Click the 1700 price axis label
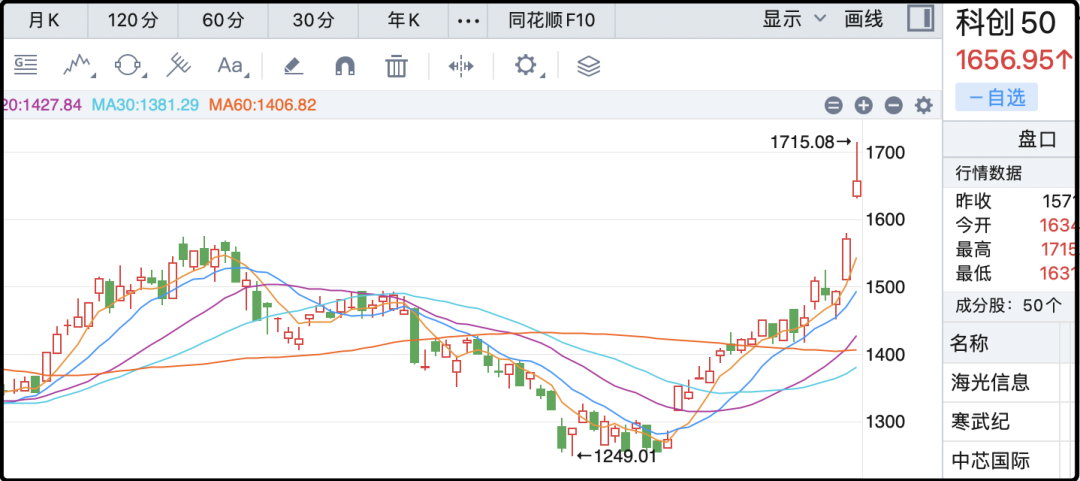The width and height of the screenshot is (1080, 481). pyautogui.click(x=886, y=152)
